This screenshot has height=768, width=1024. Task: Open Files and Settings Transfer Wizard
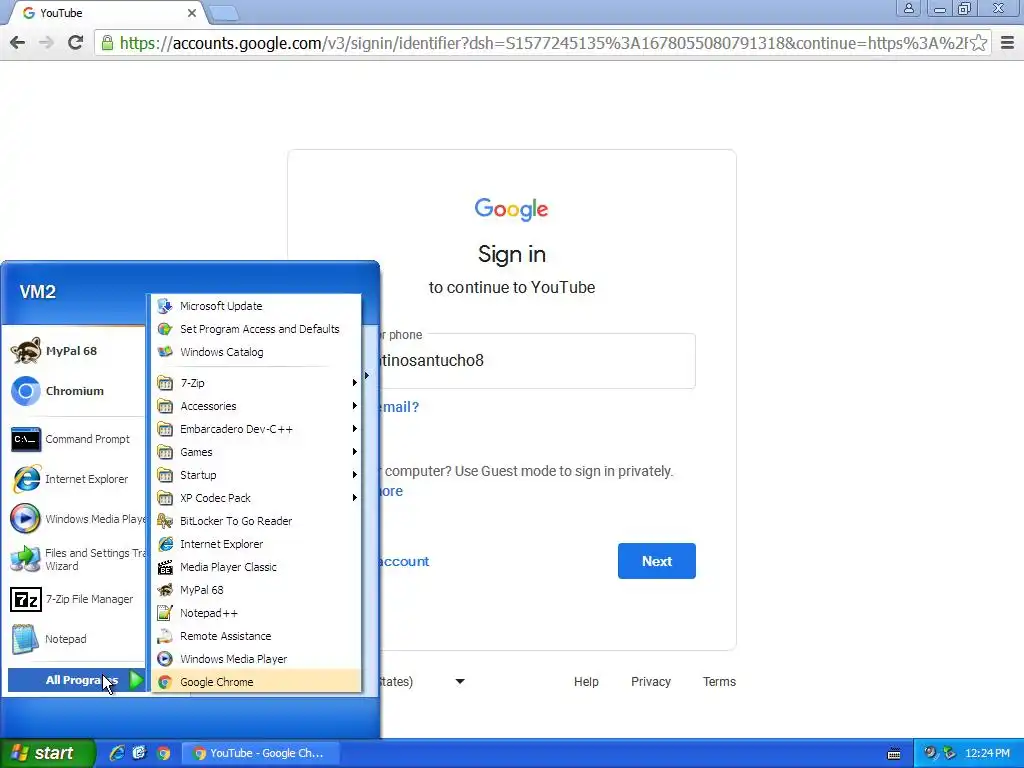coord(76,559)
